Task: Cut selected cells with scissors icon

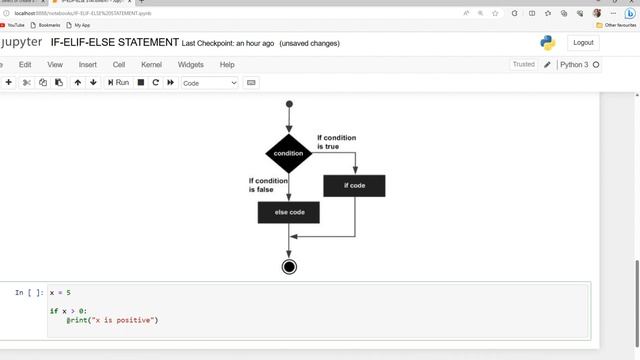Action: 27,83
